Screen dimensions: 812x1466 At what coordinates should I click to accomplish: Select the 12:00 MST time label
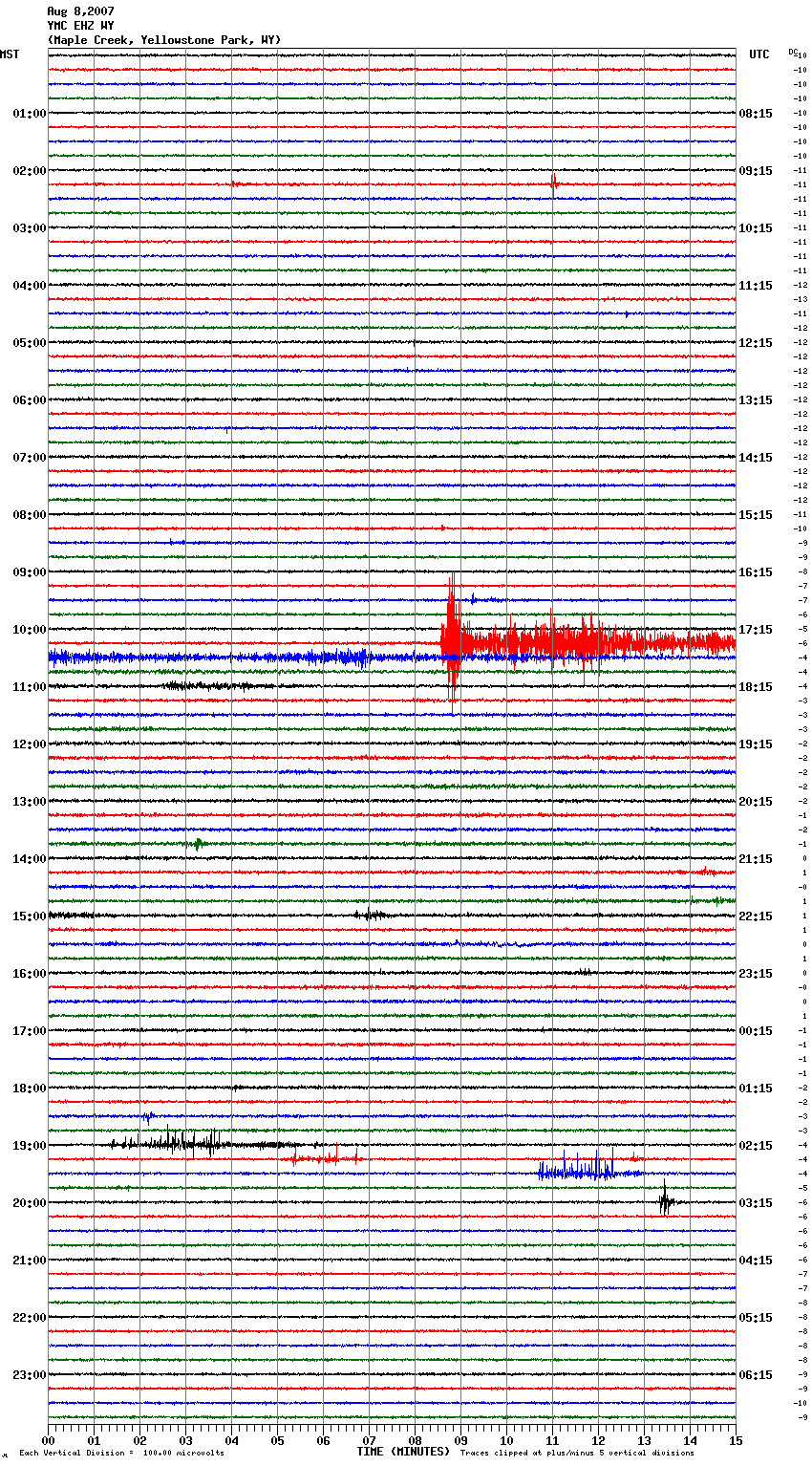(x=29, y=744)
